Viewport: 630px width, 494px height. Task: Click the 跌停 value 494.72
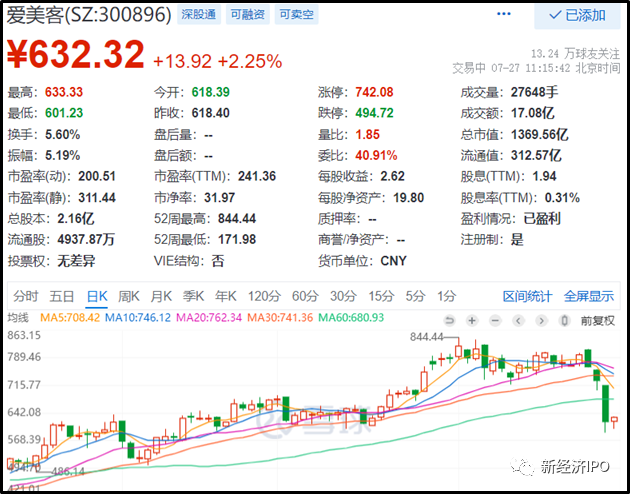coord(374,113)
